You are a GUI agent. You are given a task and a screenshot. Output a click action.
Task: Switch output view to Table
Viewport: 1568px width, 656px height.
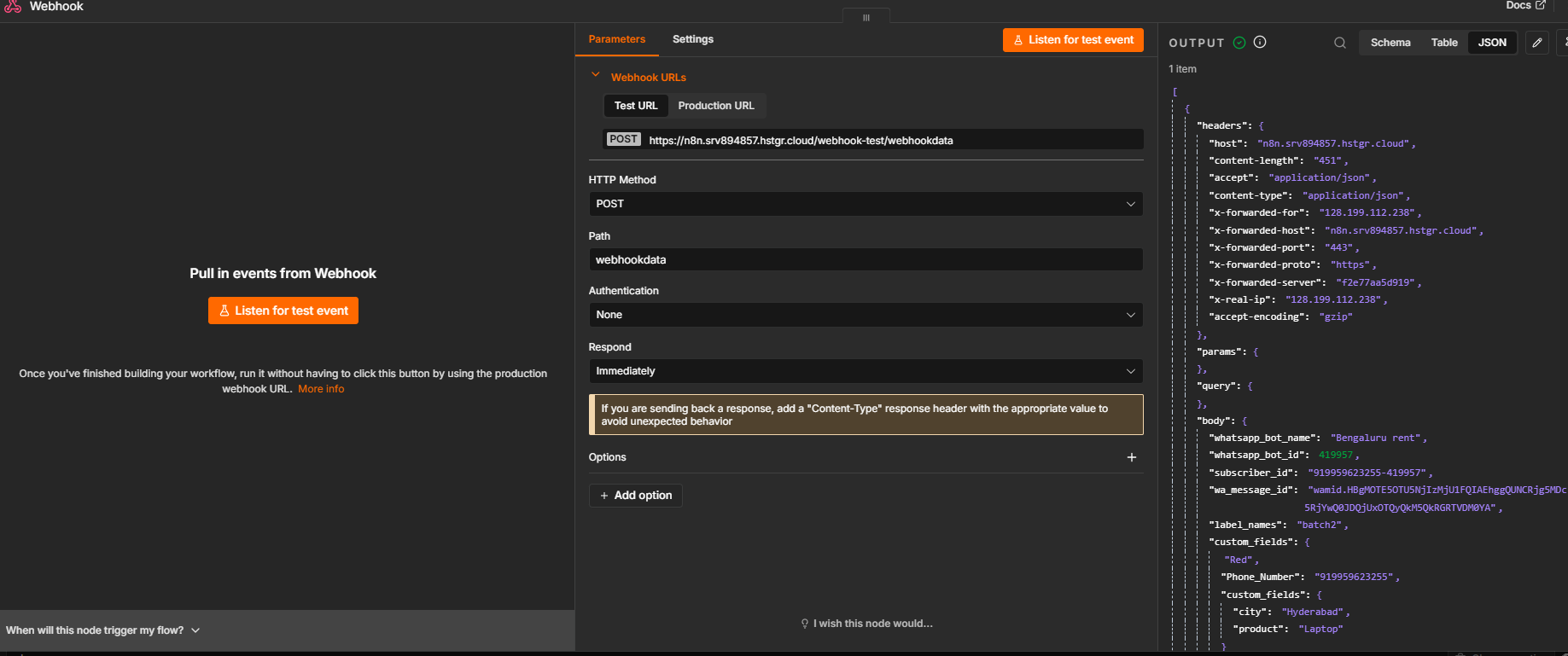[x=1444, y=43]
